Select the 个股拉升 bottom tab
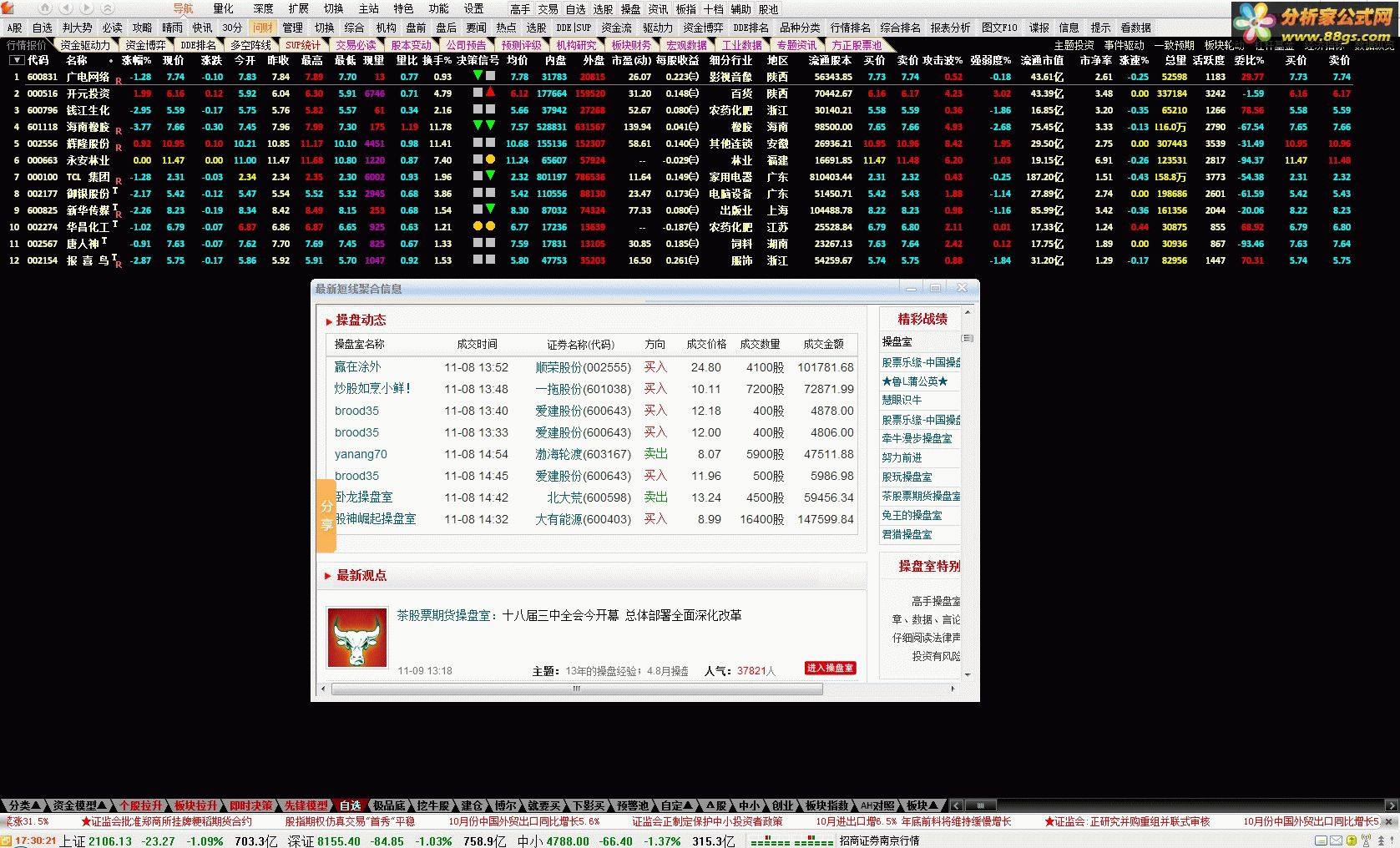The image size is (1400, 848). (140, 805)
